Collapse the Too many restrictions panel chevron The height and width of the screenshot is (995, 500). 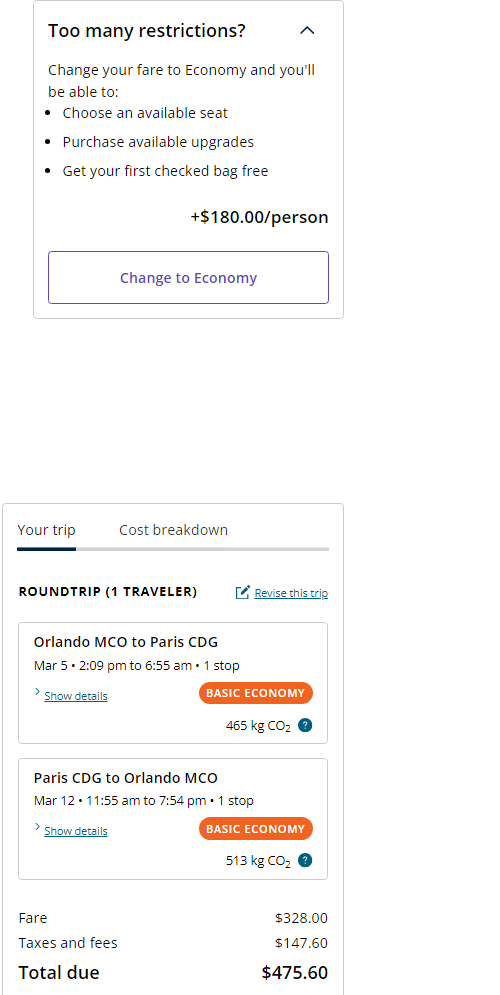tap(307, 30)
